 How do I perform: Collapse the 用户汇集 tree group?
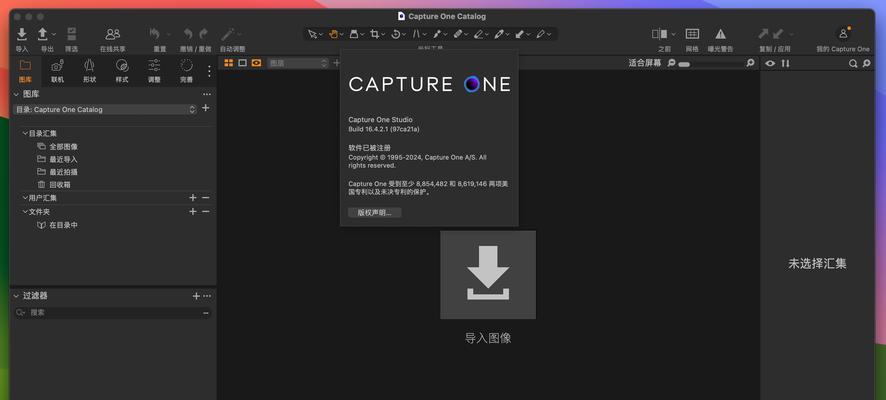pos(25,198)
